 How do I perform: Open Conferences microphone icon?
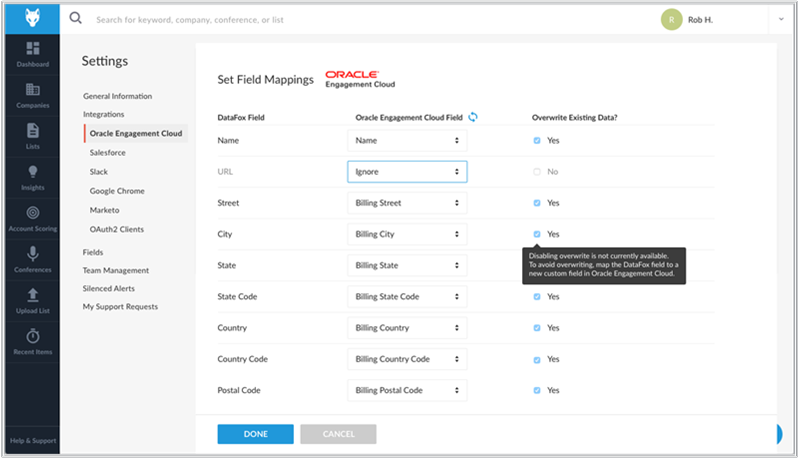point(32,254)
